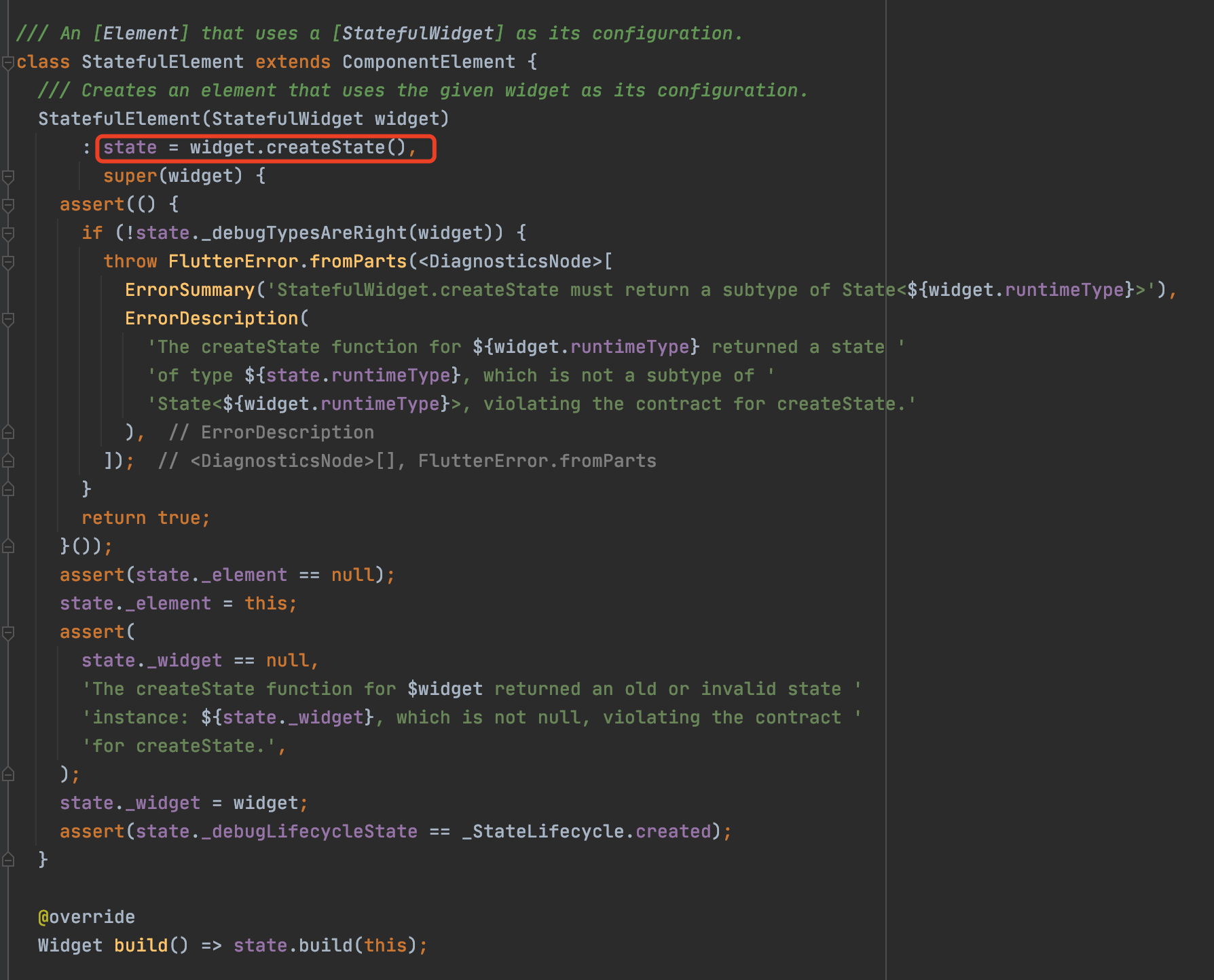Click 'state.runtimeType' in the 'of type' string
The height and width of the screenshot is (980, 1214).
coord(358,375)
